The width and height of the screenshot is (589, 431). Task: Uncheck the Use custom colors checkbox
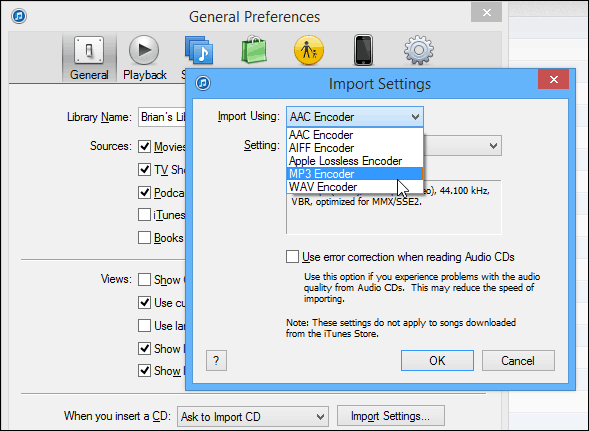point(144,302)
